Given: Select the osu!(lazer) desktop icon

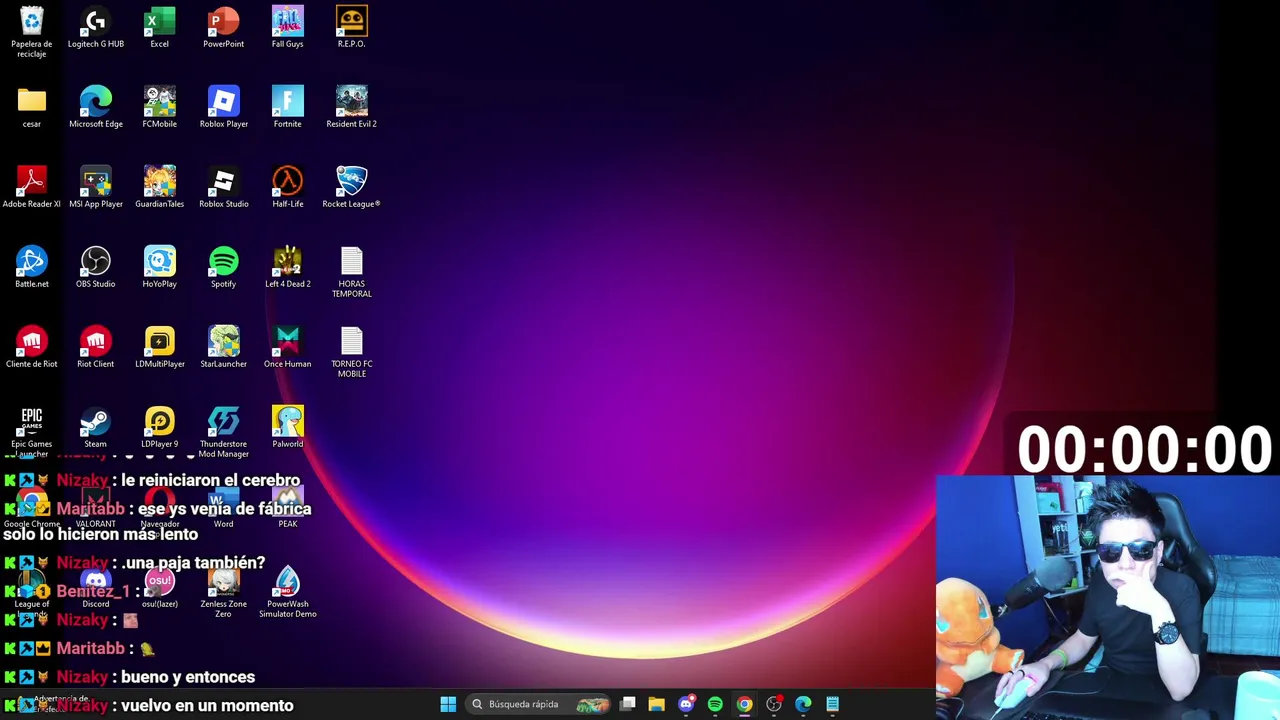Looking at the screenshot, I should (x=160, y=588).
